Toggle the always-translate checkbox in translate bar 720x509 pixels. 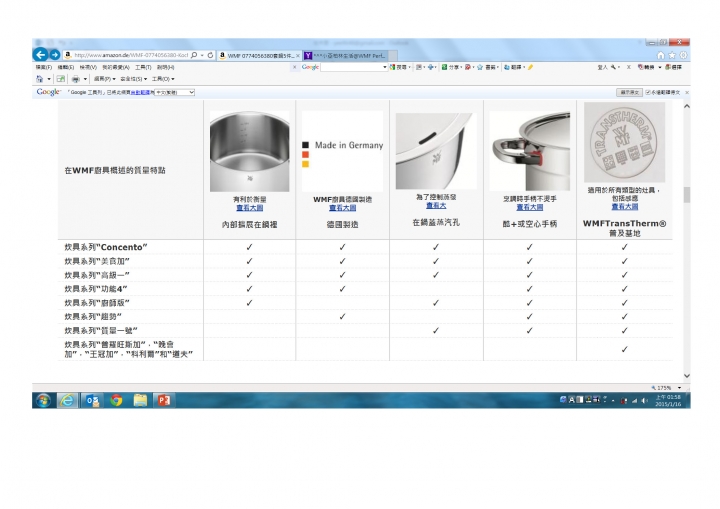click(x=648, y=92)
